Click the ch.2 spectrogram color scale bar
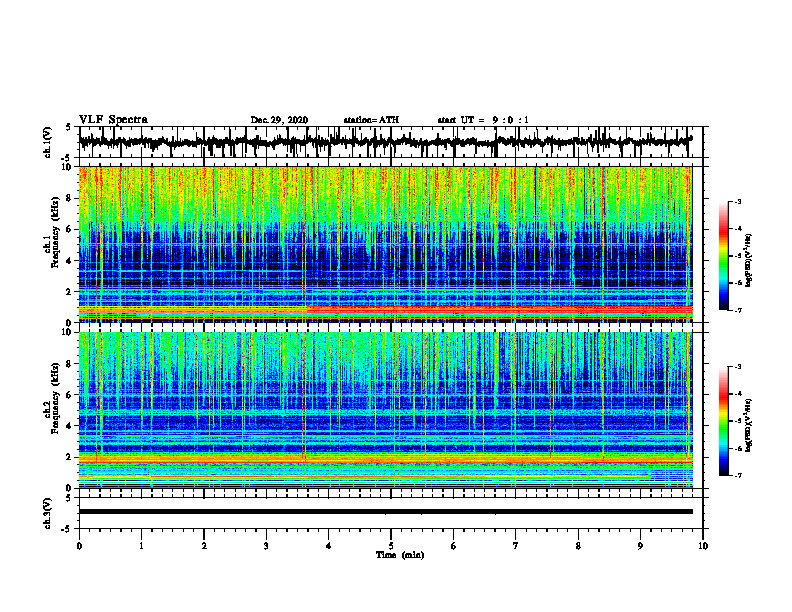This screenshot has width=792, height=612. click(724, 421)
